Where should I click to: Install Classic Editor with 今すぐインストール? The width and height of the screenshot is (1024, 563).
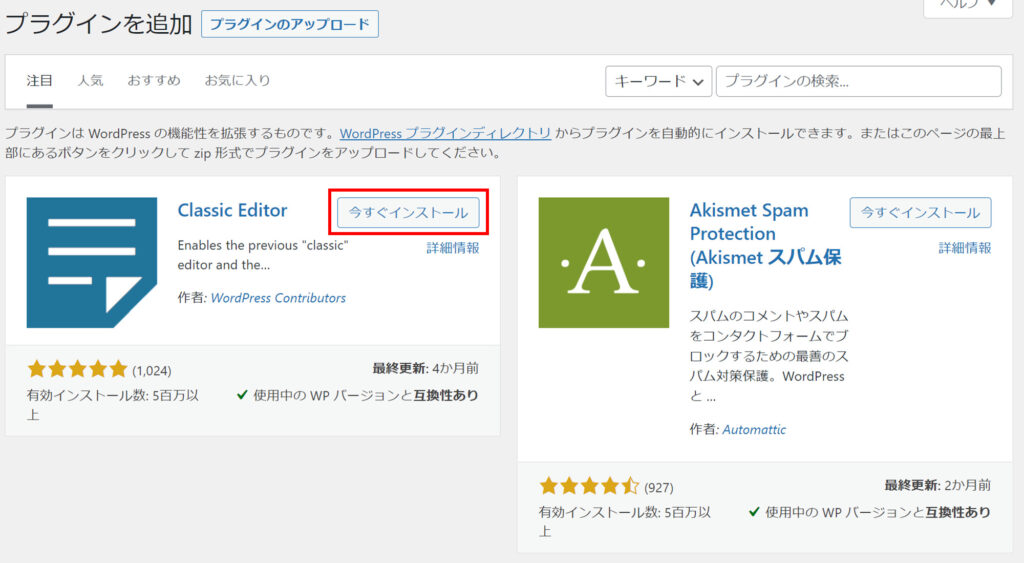point(408,212)
